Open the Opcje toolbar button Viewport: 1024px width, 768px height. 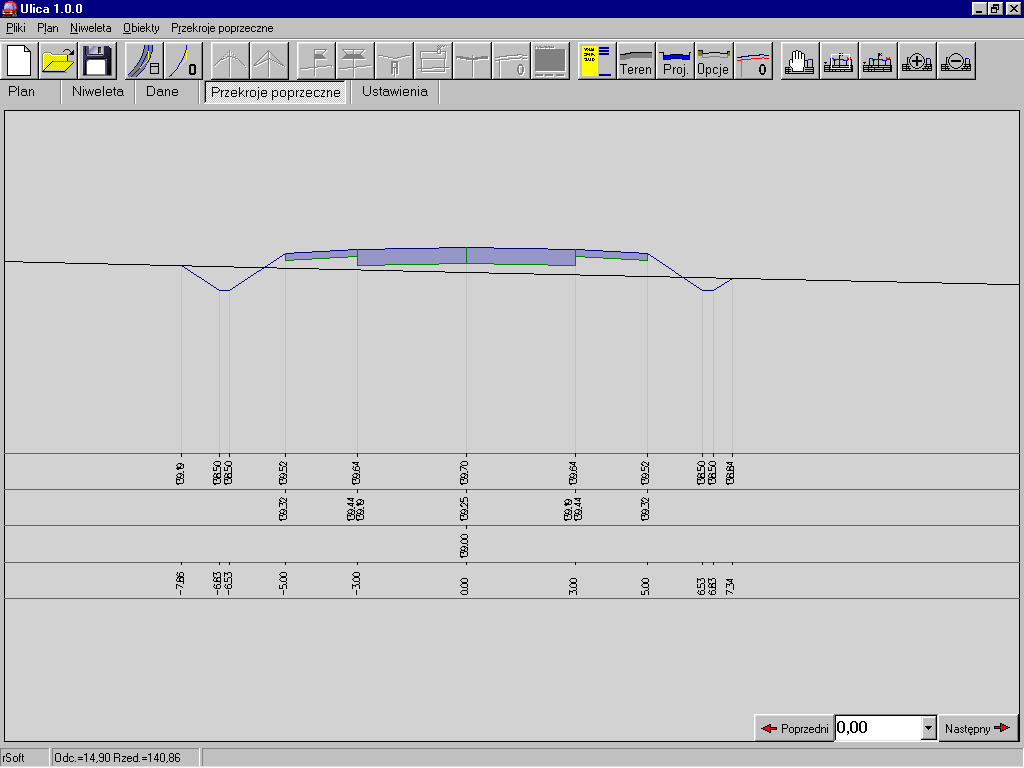tap(714, 61)
